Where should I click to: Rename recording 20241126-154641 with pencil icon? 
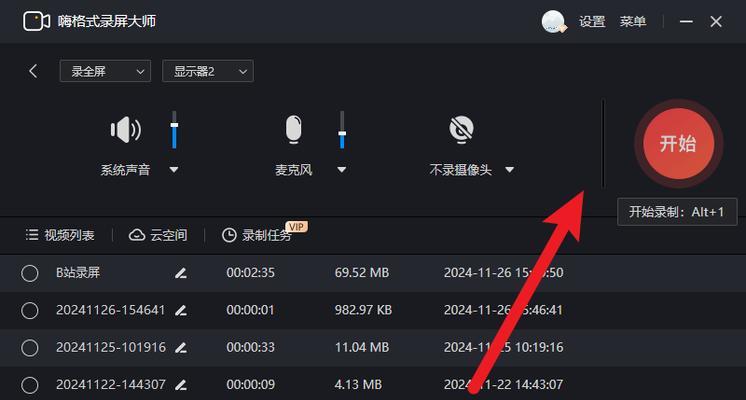[x=181, y=311]
